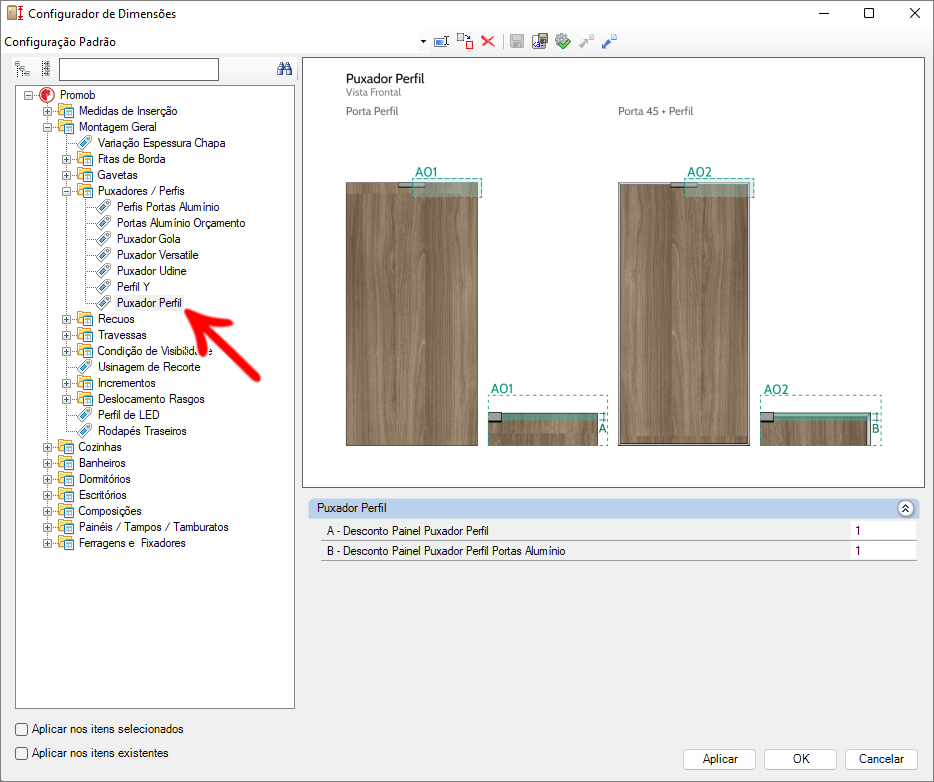Click the duplicate configuration icon
934x782 pixels.
tap(465, 41)
